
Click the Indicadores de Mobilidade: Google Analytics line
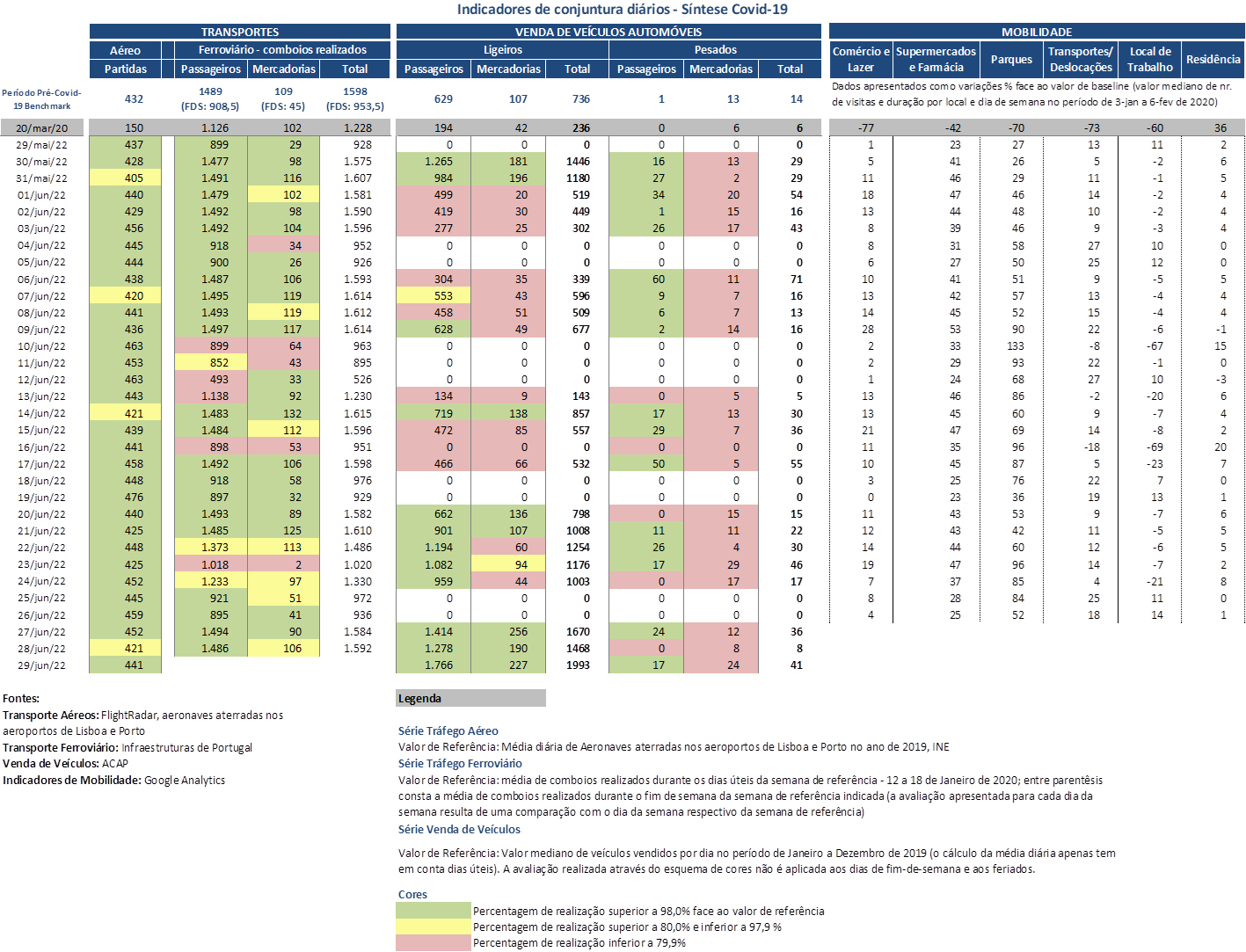pos(114,781)
